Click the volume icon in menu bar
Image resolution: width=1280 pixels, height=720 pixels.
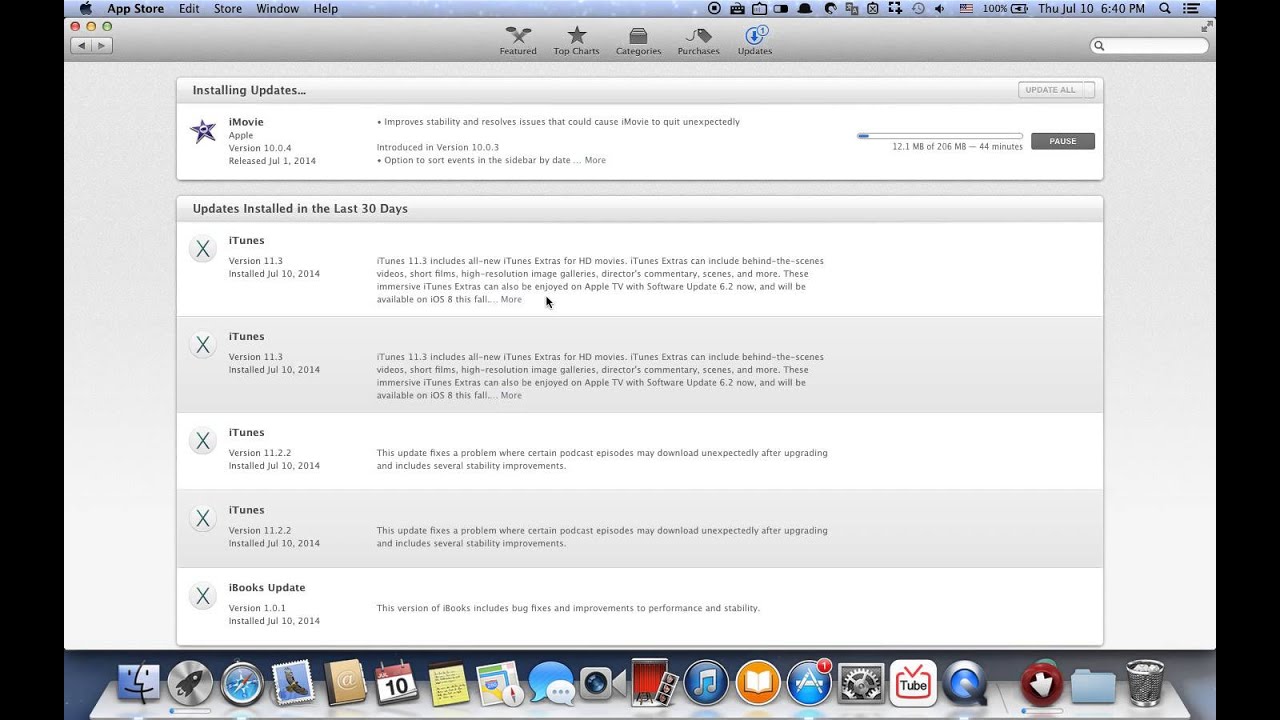tap(940, 8)
